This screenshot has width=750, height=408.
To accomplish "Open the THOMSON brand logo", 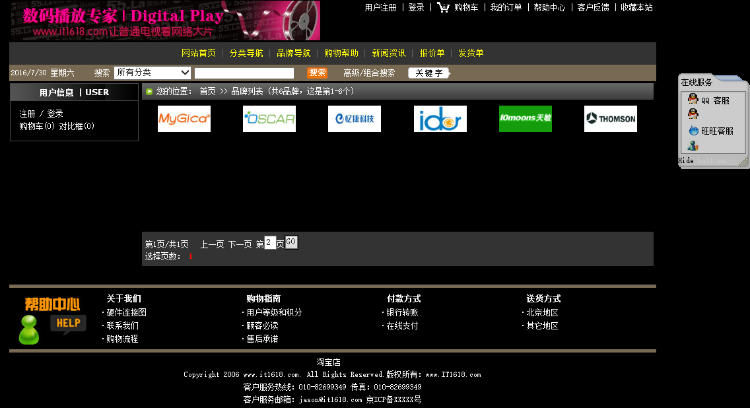I will (610, 119).
